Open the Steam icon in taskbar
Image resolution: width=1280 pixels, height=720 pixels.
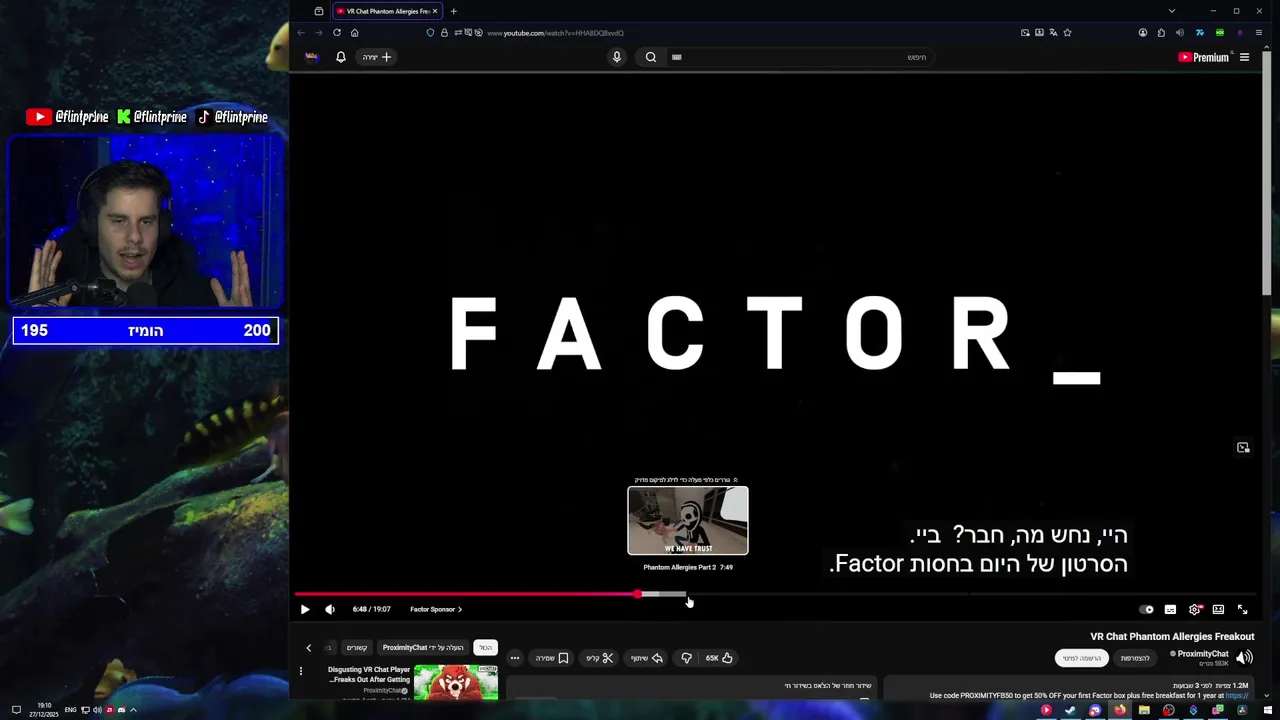click(1070, 710)
